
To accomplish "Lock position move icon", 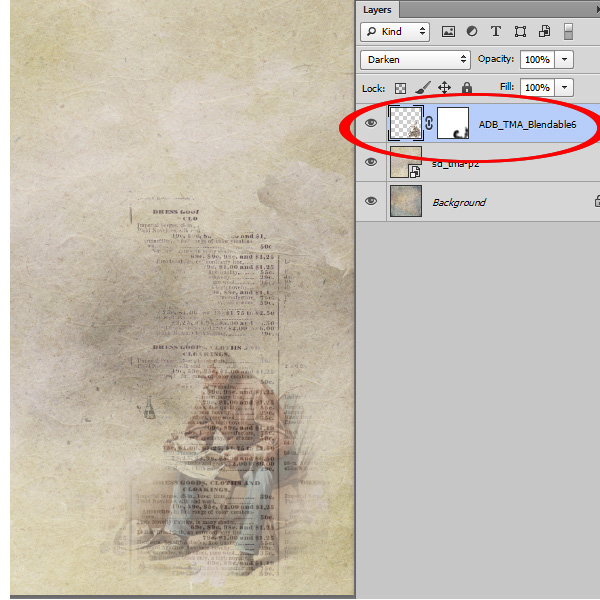I will click(x=444, y=88).
